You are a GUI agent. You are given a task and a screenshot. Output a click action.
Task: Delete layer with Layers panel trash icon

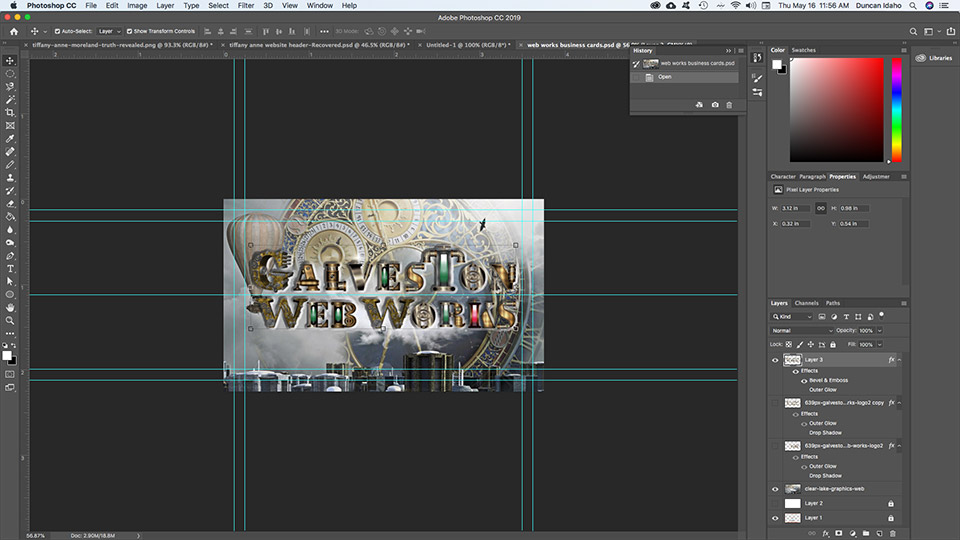click(x=893, y=533)
